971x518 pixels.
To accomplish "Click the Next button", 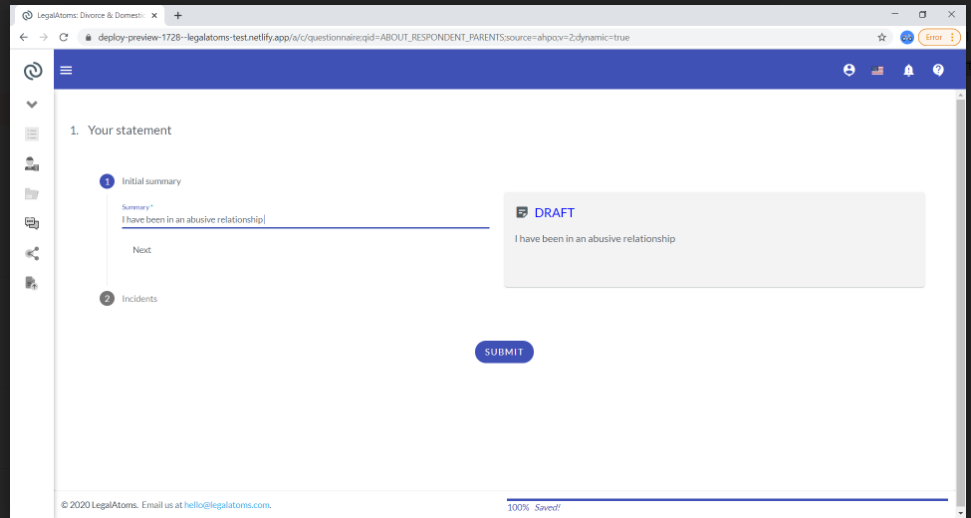I will tap(142, 250).
